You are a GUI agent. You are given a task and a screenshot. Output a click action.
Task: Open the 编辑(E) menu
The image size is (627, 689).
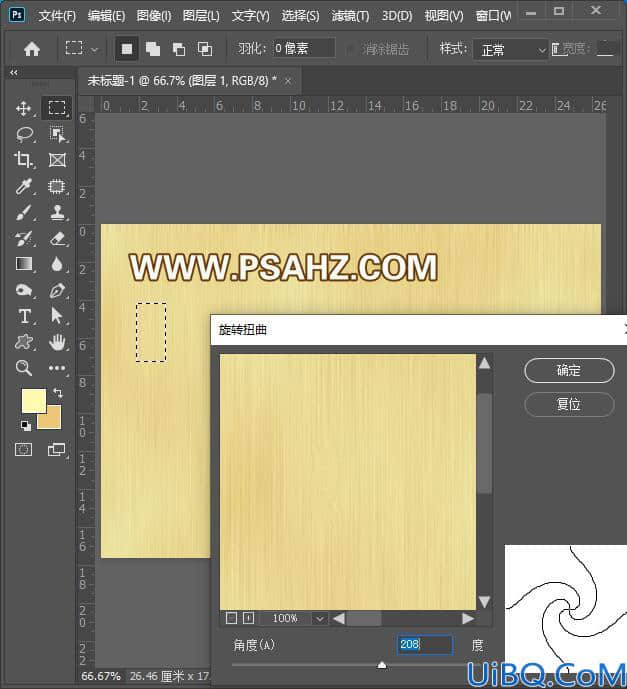point(106,16)
